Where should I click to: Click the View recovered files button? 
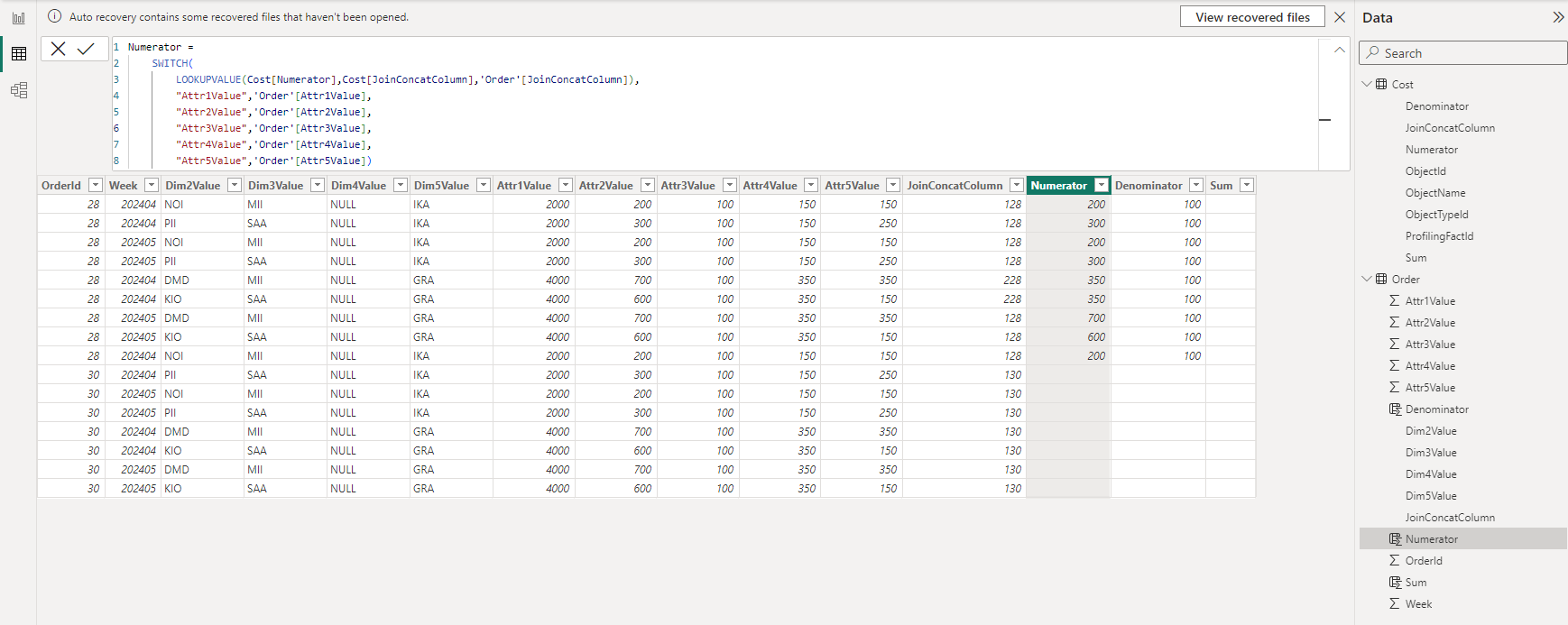[1252, 17]
